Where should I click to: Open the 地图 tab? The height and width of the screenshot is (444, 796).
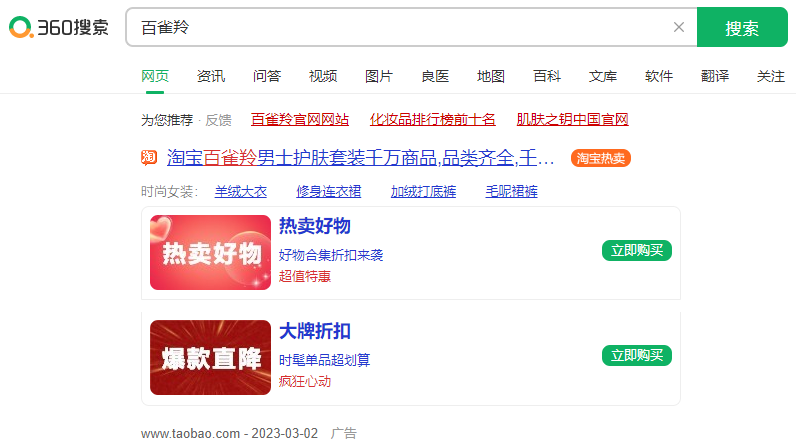pyautogui.click(x=491, y=77)
